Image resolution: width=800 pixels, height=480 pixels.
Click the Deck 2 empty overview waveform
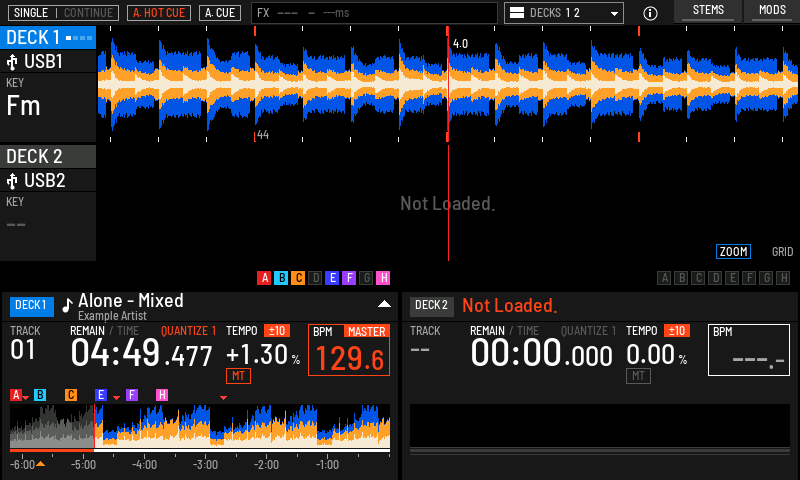click(x=600, y=426)
